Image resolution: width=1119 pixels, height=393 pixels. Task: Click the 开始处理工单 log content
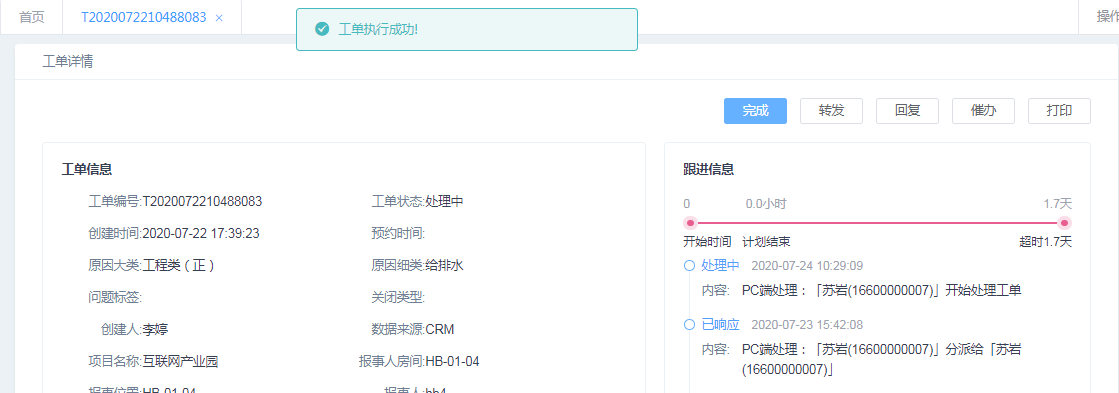pyautogui.click(x=882, y=290)
